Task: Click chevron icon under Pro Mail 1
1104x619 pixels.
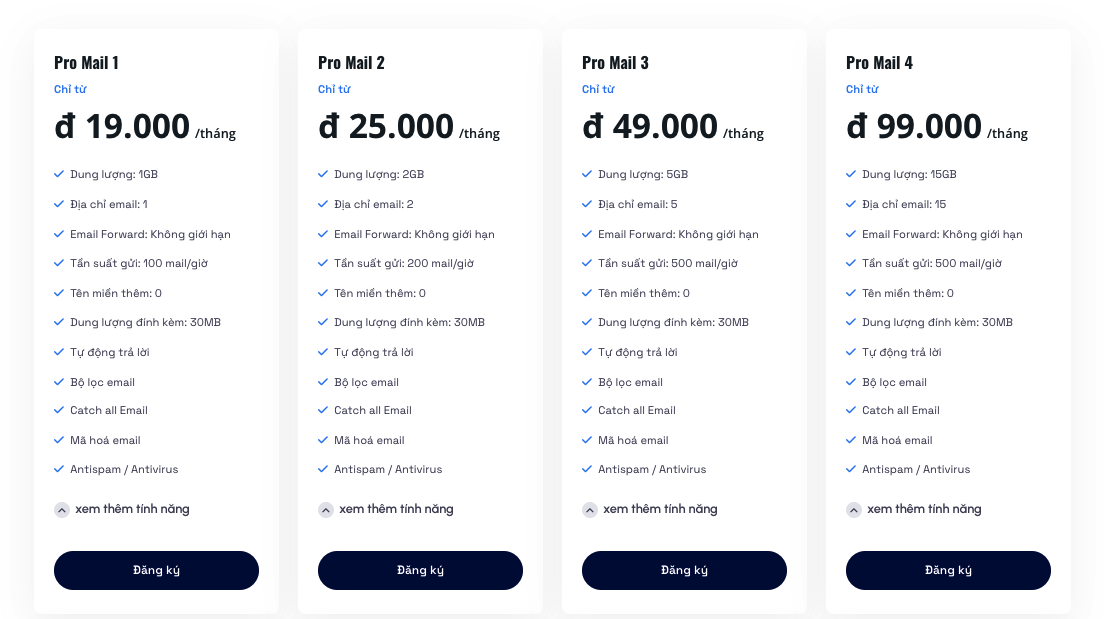Action: click(x=62, y=510)
